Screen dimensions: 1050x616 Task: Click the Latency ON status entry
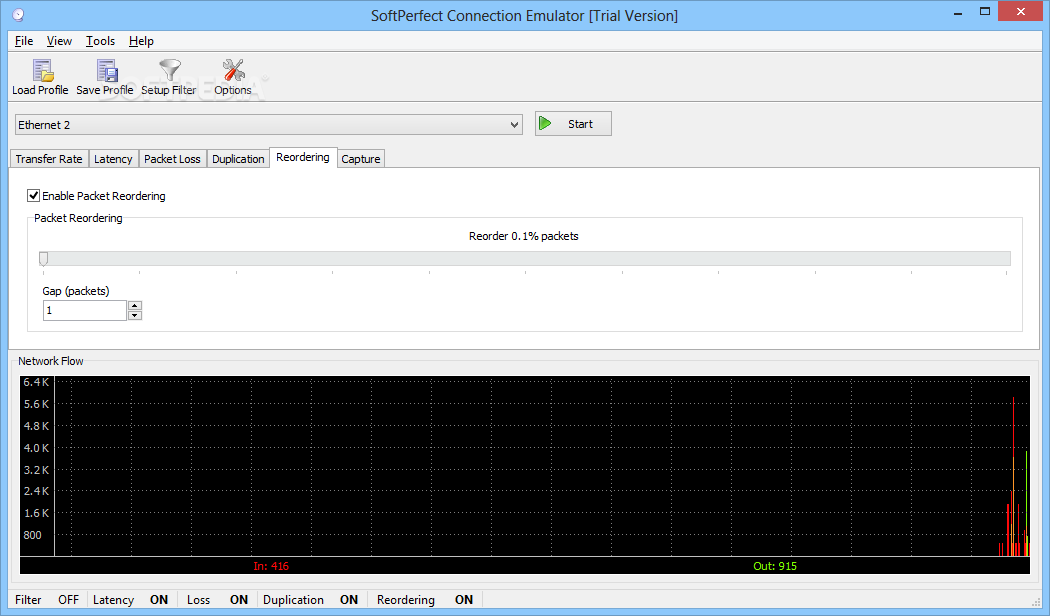(x=131, y=600)
